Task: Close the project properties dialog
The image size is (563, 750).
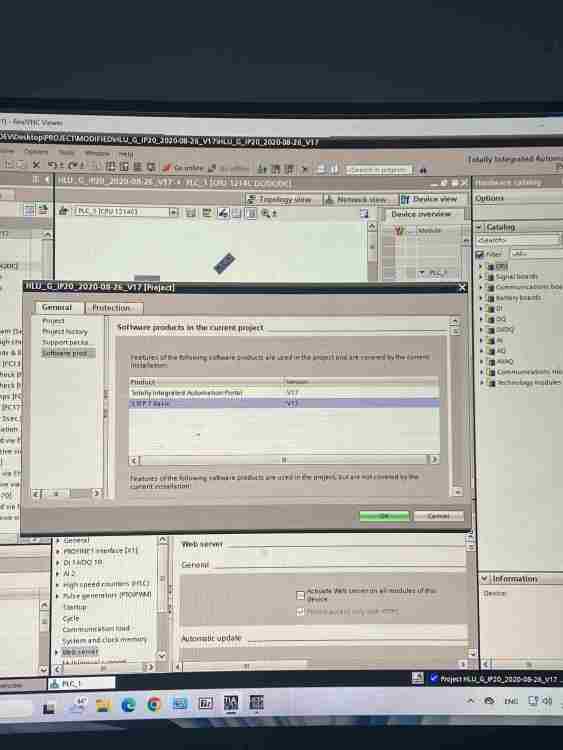Action: pyautogui.click(x=461, y=287)
